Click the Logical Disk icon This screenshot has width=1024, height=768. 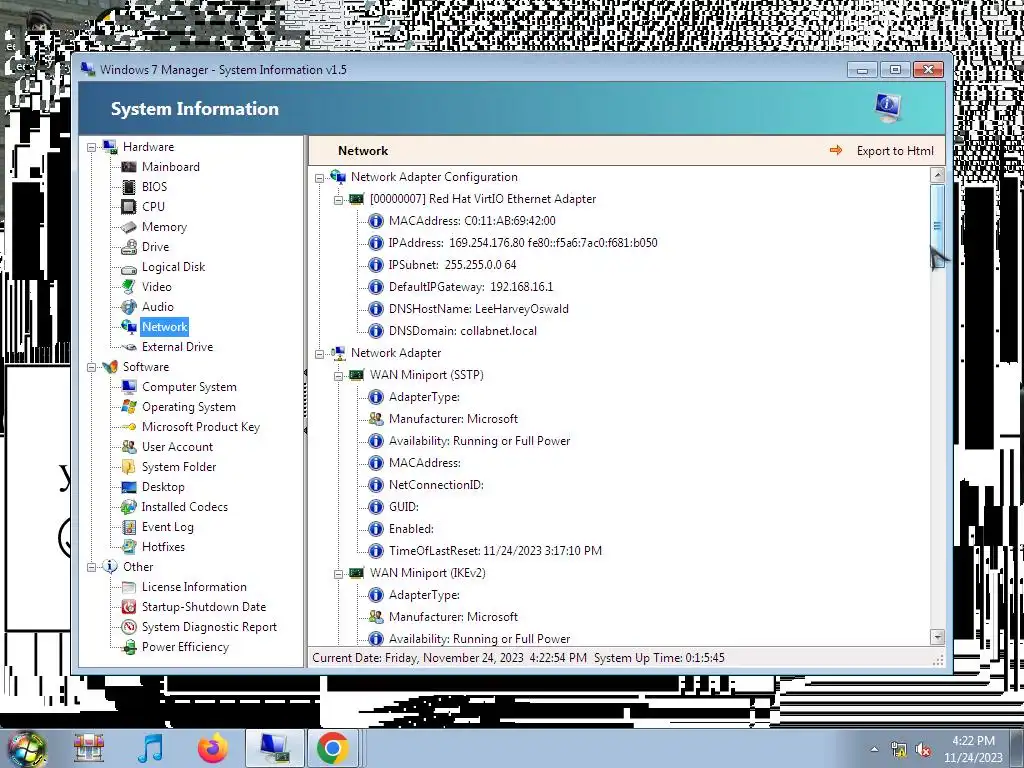[x=129, y=268]
